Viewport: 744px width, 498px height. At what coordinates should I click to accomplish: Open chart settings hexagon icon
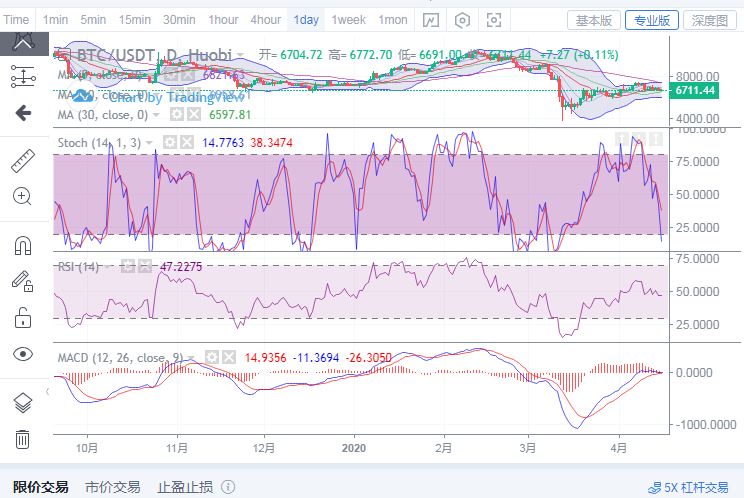tap(462, 20)
